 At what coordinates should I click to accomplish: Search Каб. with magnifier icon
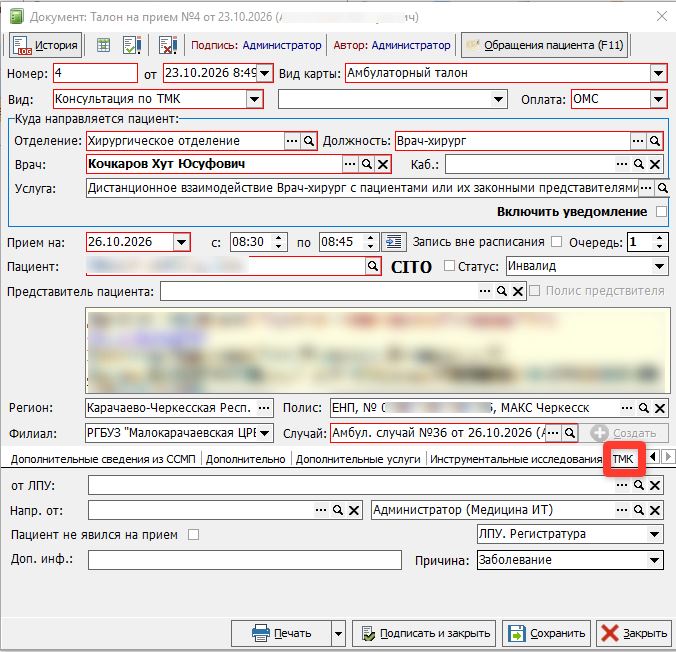(x=638, y=164)
